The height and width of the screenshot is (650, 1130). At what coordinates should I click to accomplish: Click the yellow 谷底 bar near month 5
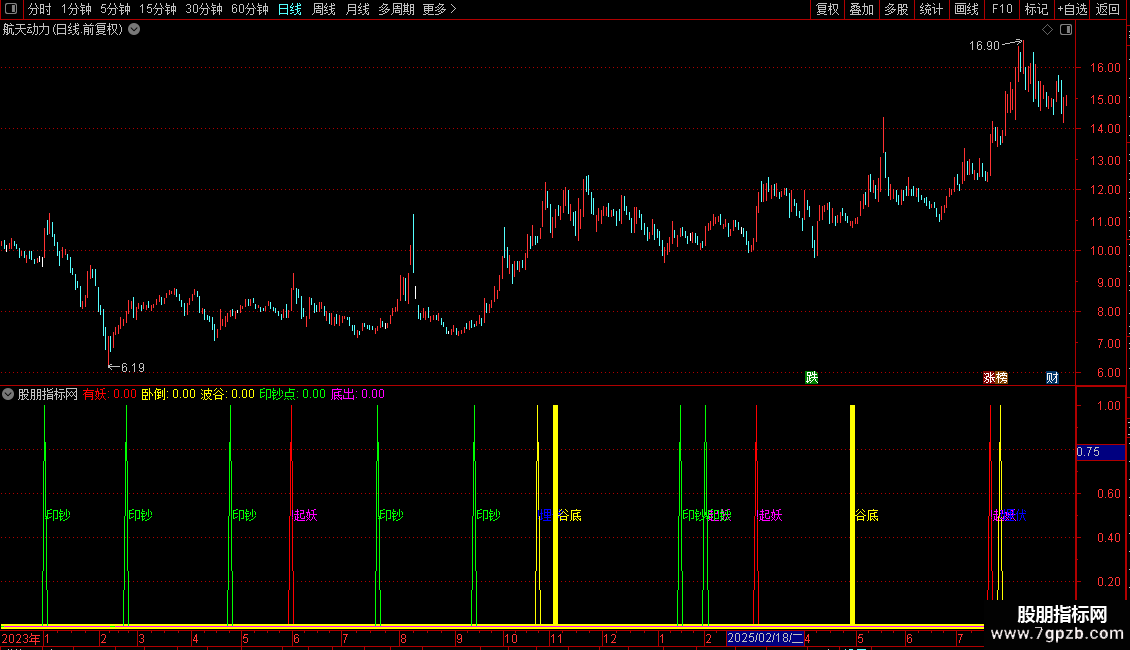tap(853, 515)
